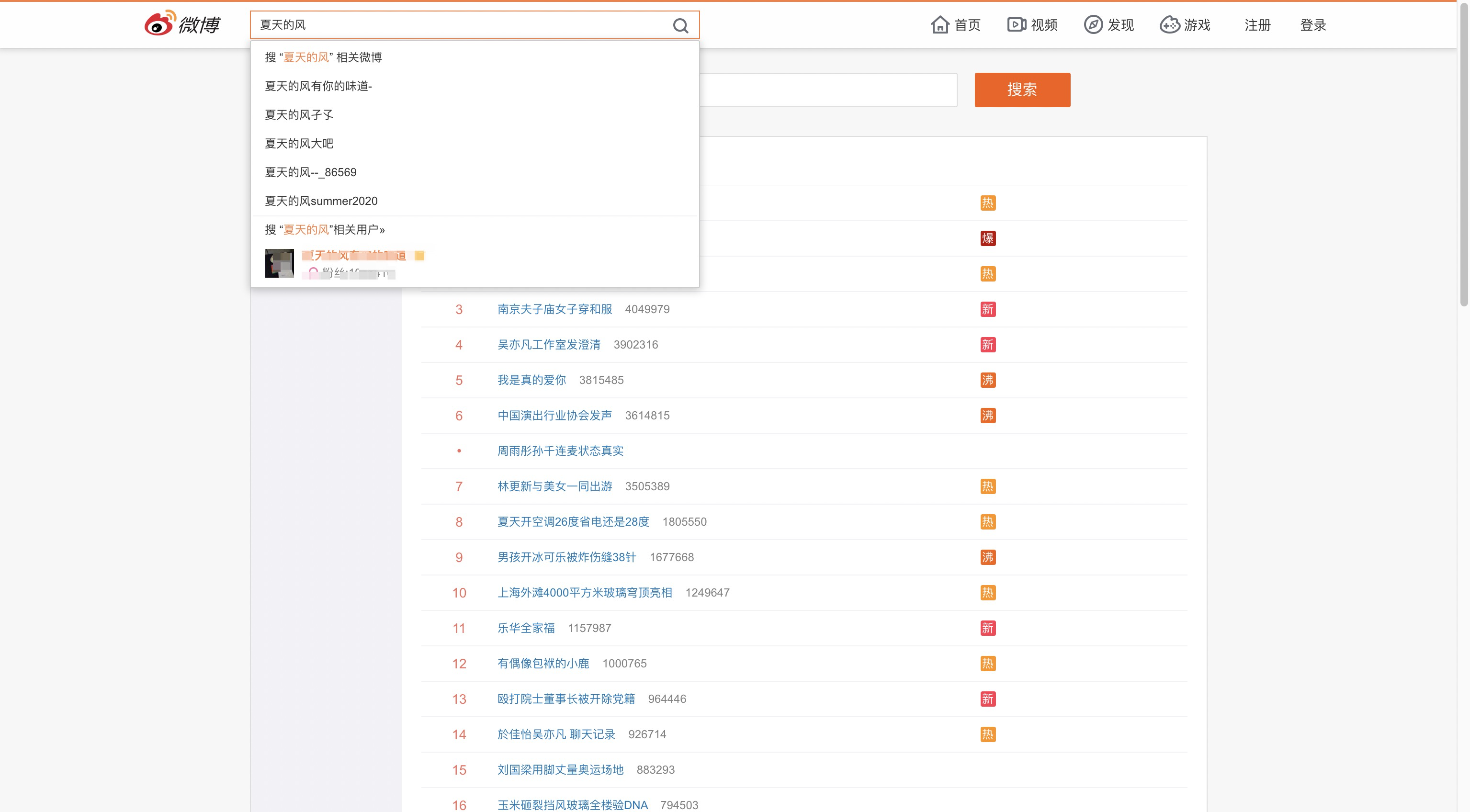This screenshot has width=1470, height=812.
Task: Open 发现 compass icon
Action: [1093, 25]
